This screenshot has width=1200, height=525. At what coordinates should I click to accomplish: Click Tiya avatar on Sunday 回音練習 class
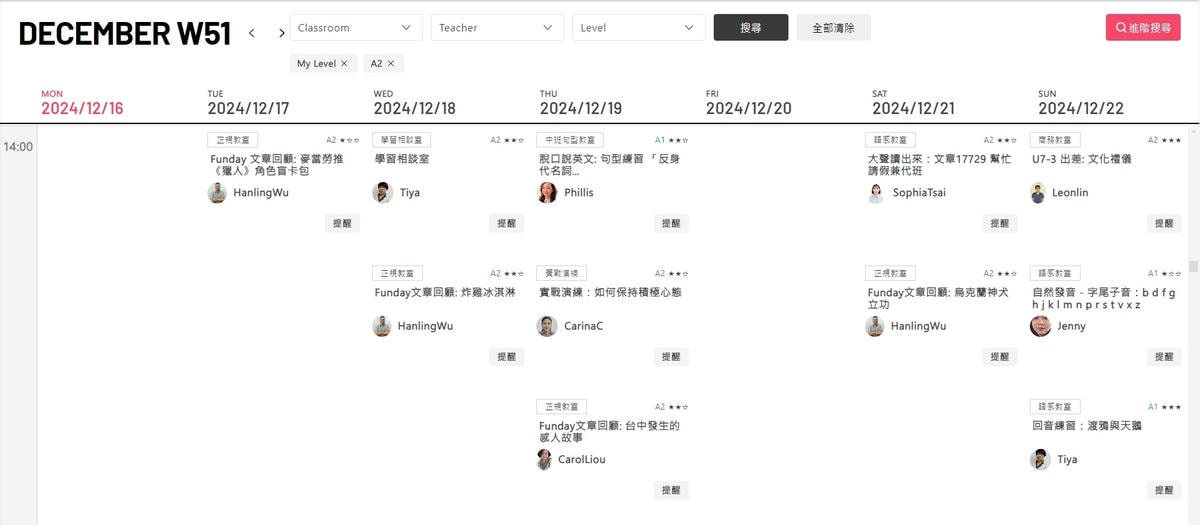pos(1041,460)
